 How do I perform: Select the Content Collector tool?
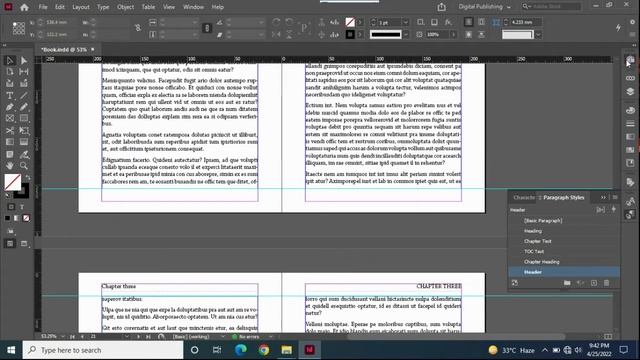(10, 84)
